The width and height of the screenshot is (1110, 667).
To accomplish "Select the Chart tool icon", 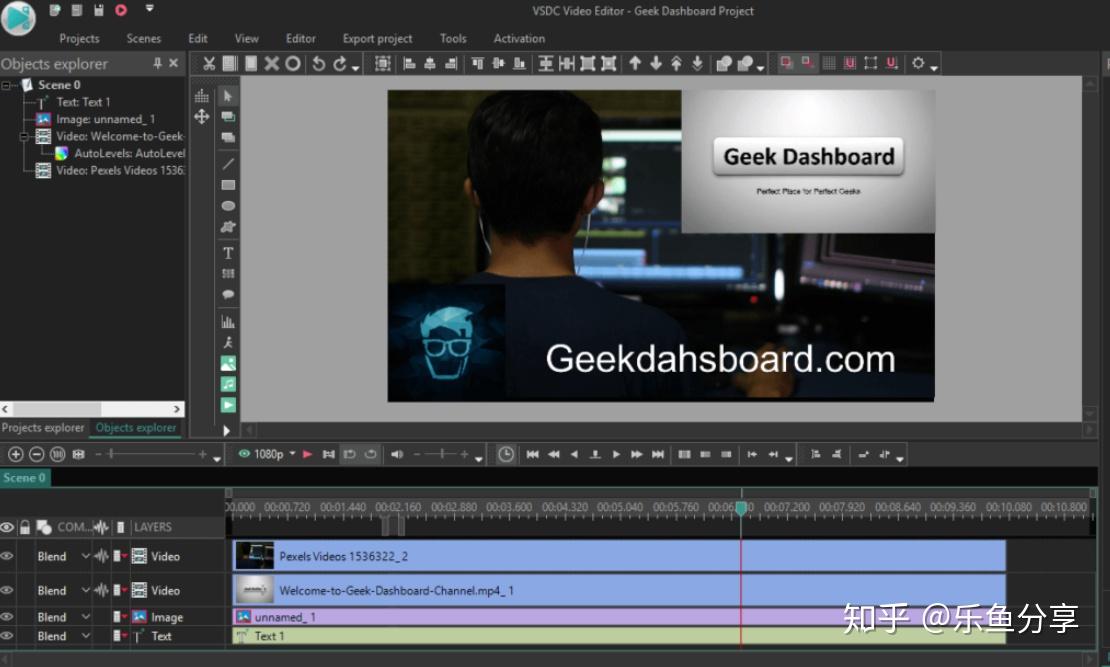I will (x=228, y=322).
